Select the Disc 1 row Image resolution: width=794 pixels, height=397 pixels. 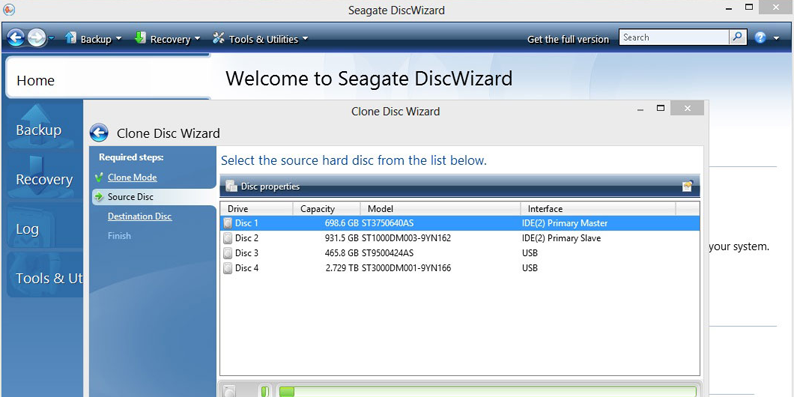pyautogui.click(x=460, y=223)
